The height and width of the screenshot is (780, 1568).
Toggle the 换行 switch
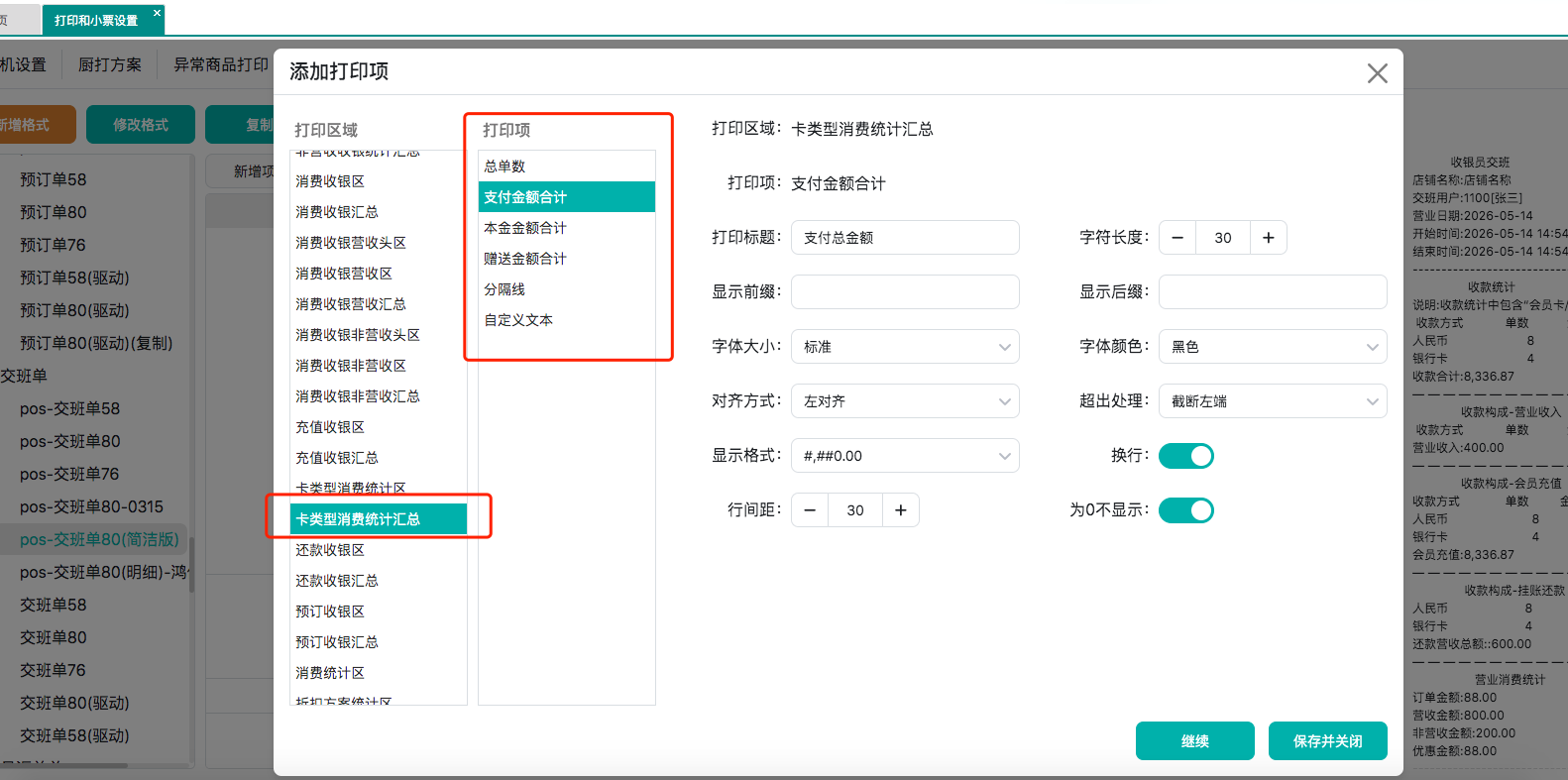(x=1186, y=456)
